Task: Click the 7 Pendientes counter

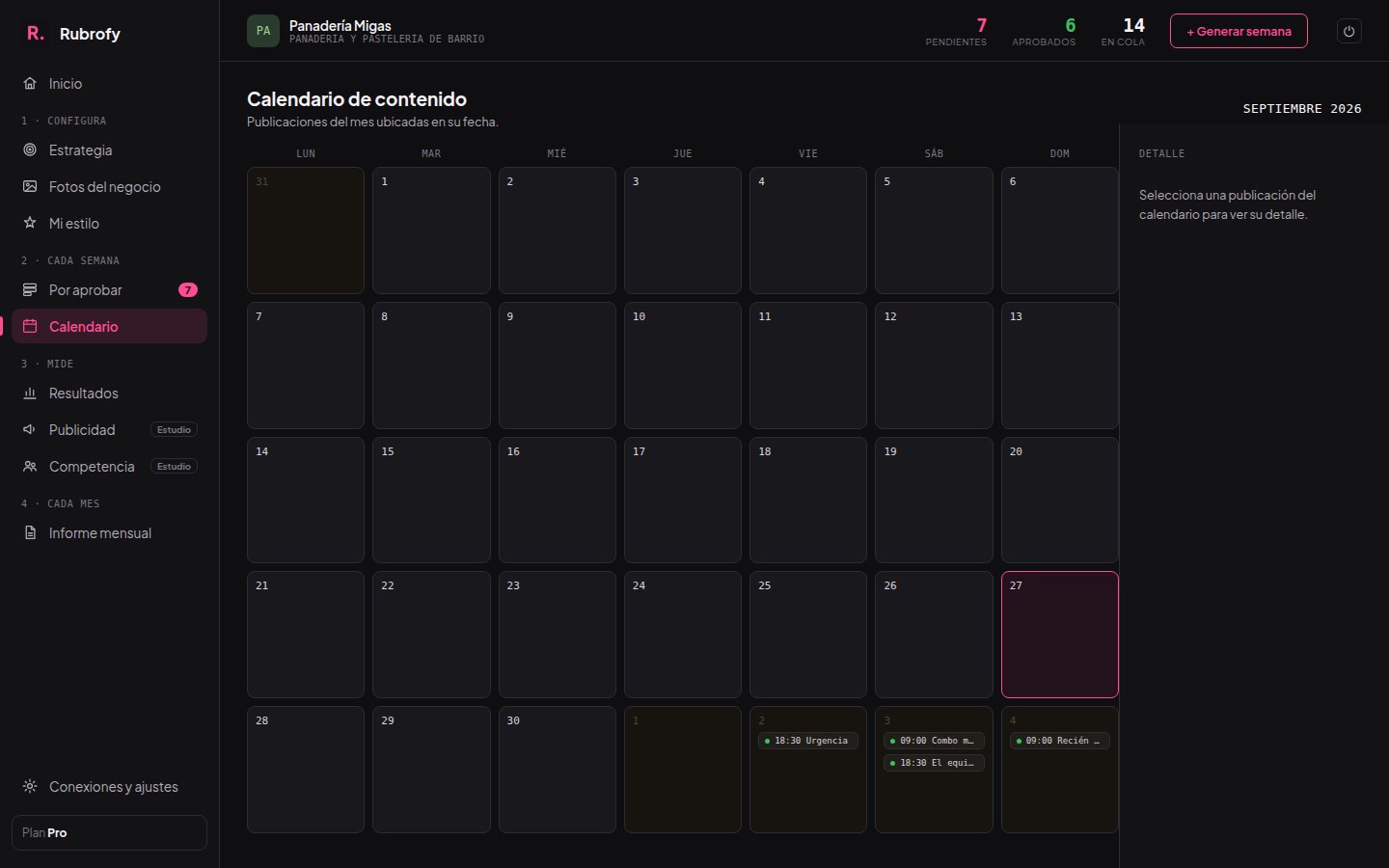Action: (x=956, y=31)
